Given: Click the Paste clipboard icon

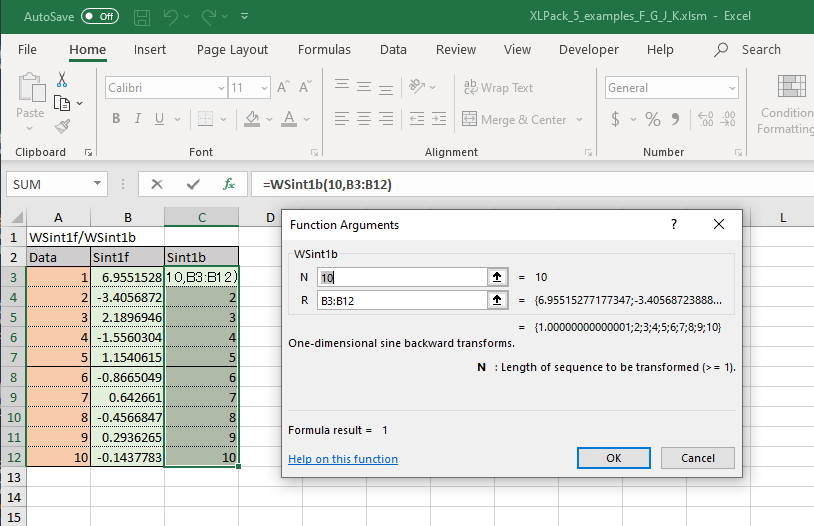Looking at the screenshot, I should tap(31, 87).
